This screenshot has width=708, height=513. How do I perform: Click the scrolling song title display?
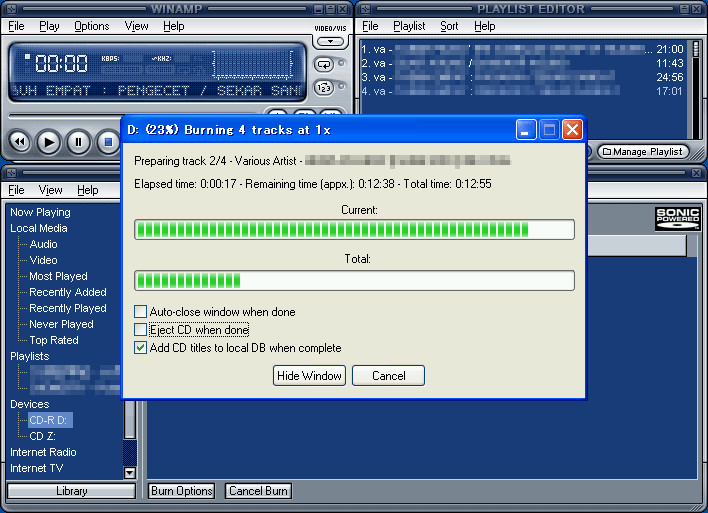(x=157, y=91)
